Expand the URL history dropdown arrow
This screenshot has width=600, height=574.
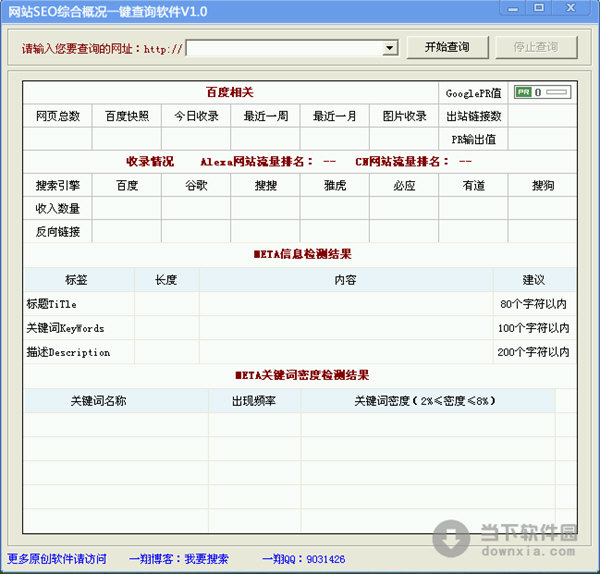[x=390, y=48]
